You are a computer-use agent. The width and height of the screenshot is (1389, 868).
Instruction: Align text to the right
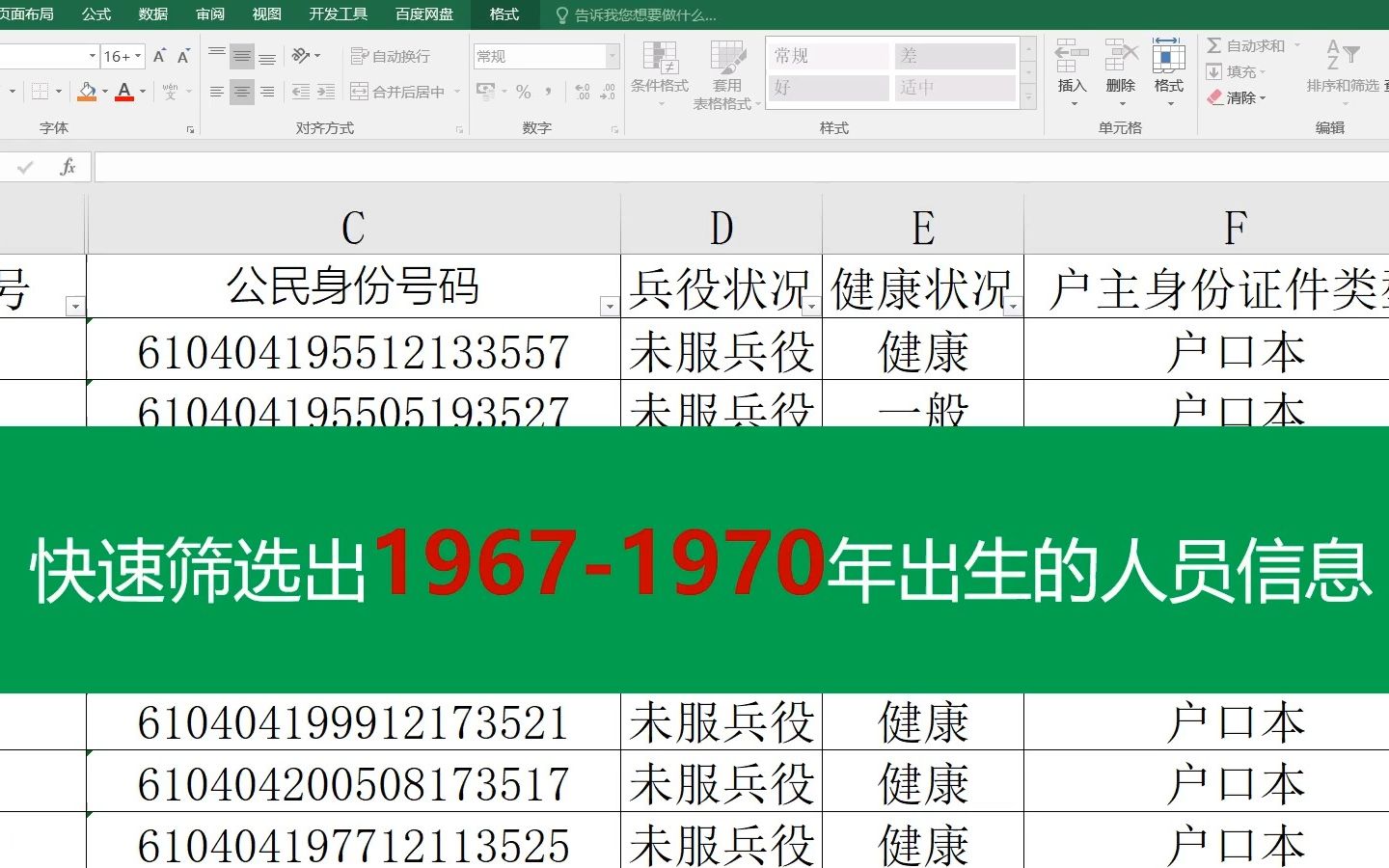coord(267,92)
